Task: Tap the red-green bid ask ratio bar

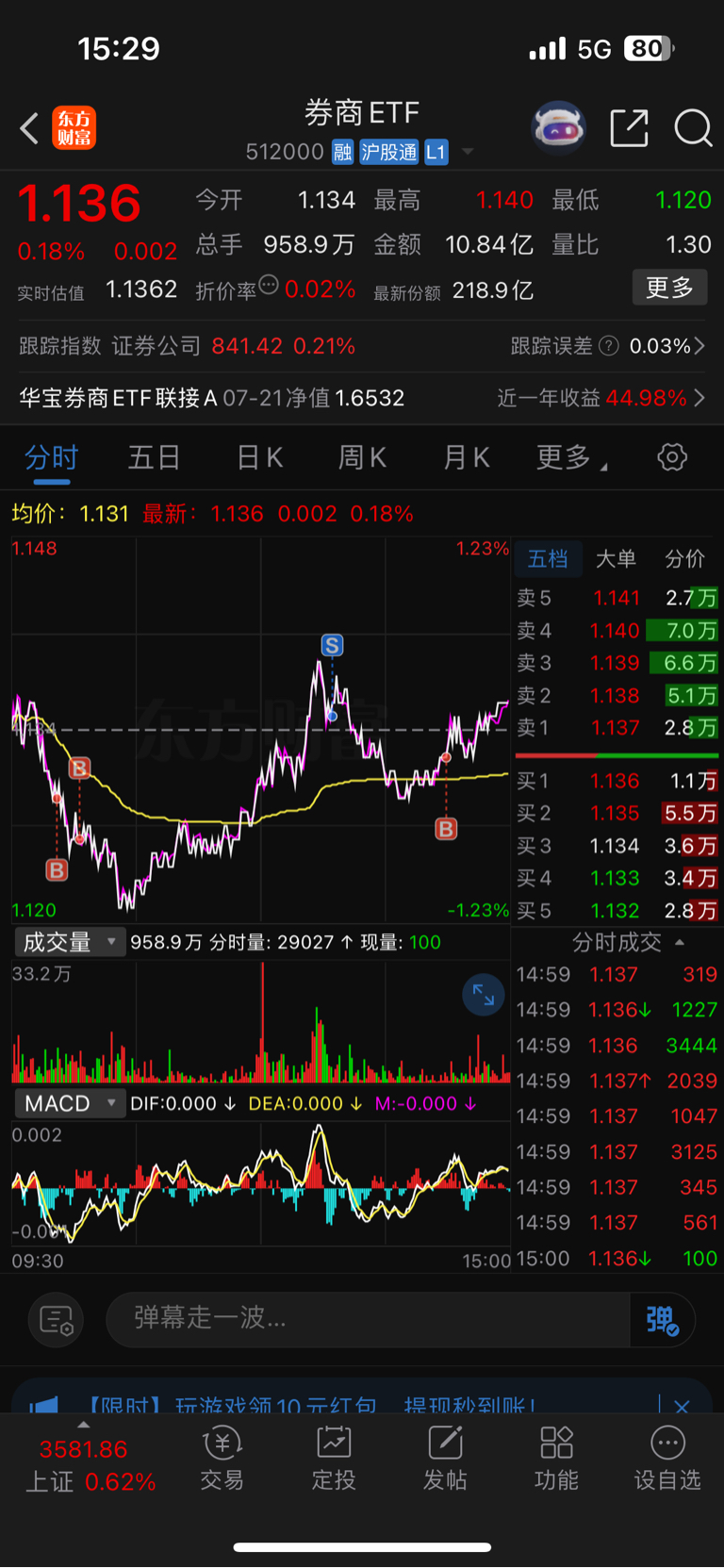Action: 617,755
